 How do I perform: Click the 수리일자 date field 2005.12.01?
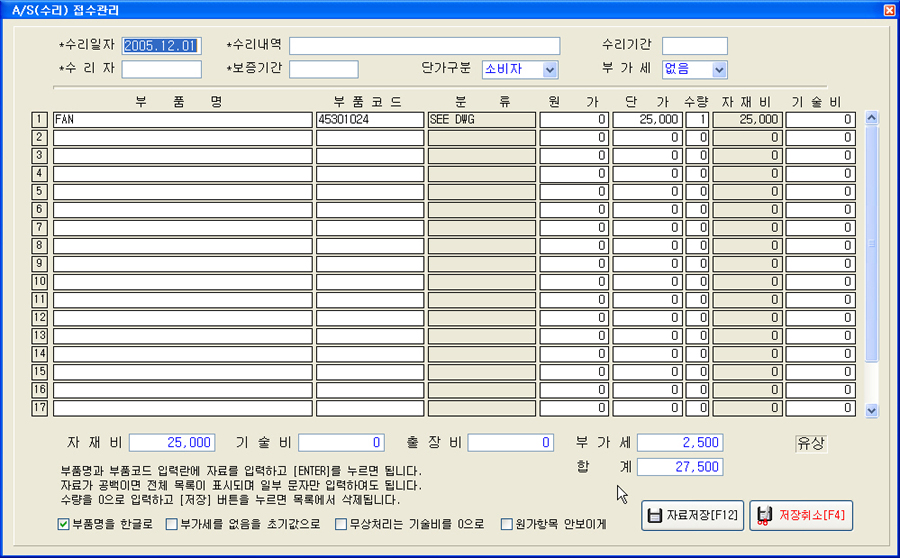[x=161, y=46]
